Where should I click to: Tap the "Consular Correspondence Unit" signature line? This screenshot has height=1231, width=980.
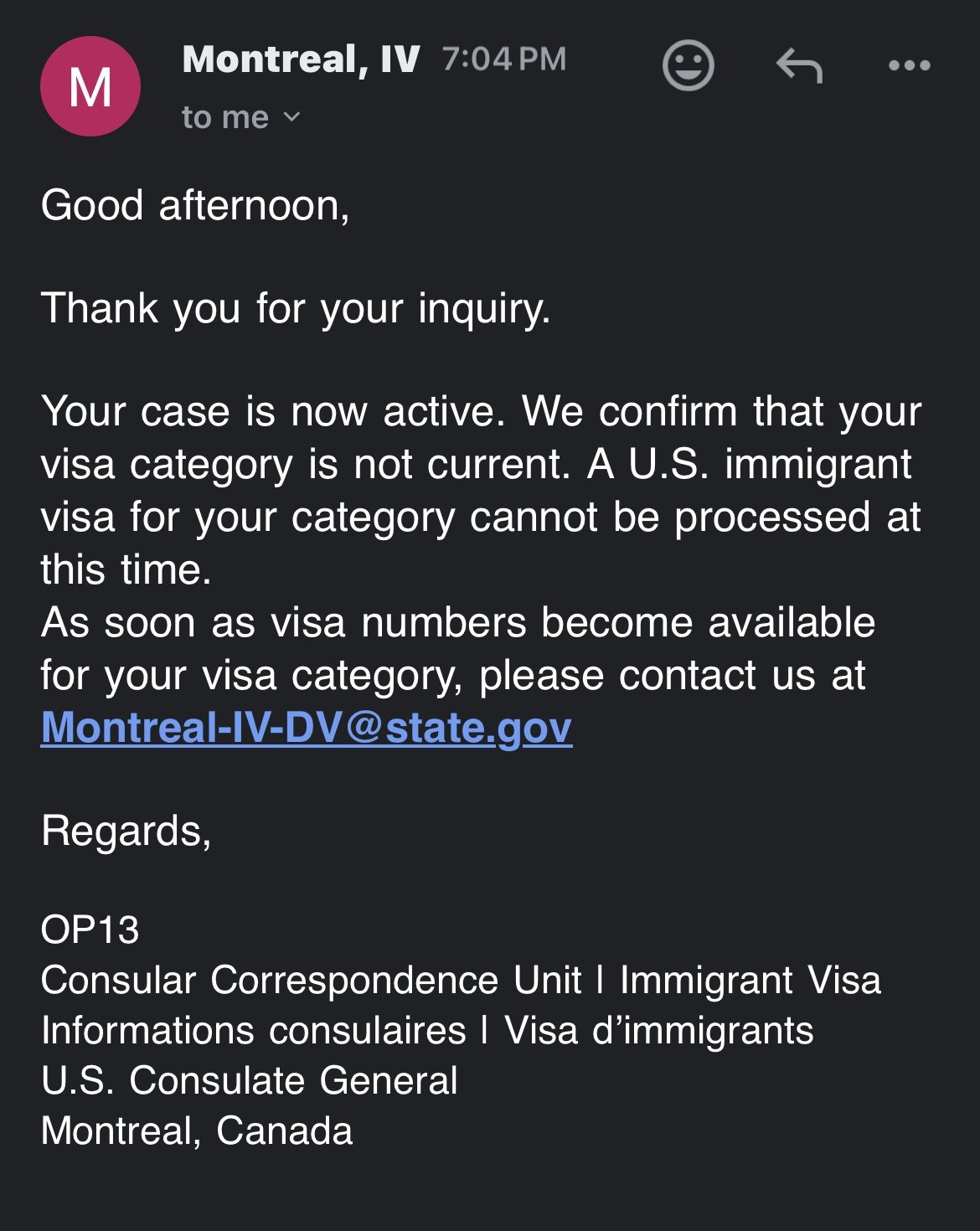[x=461, y=981]
